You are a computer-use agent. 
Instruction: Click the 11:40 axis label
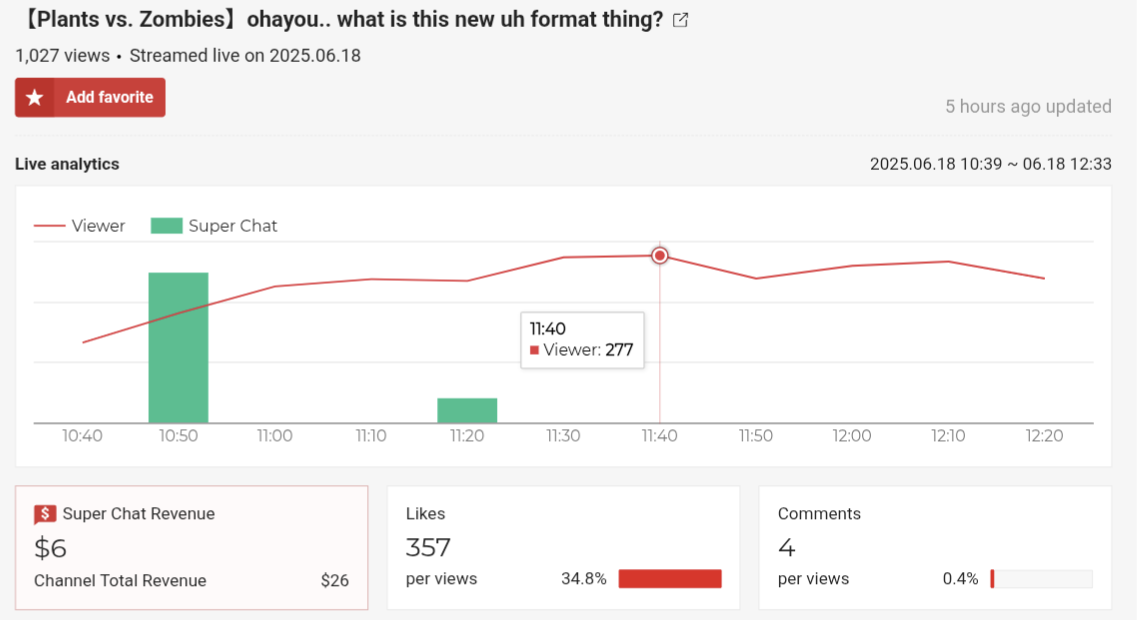tap(659, 436)
